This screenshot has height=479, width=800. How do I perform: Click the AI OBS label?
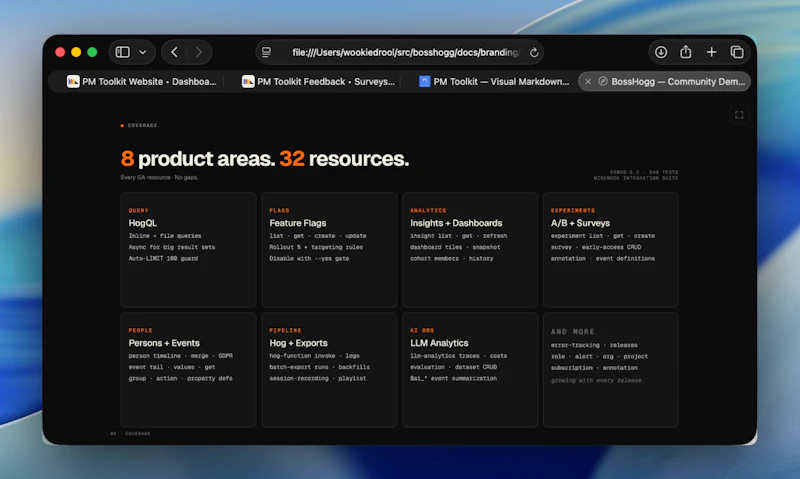click(422, 330)
